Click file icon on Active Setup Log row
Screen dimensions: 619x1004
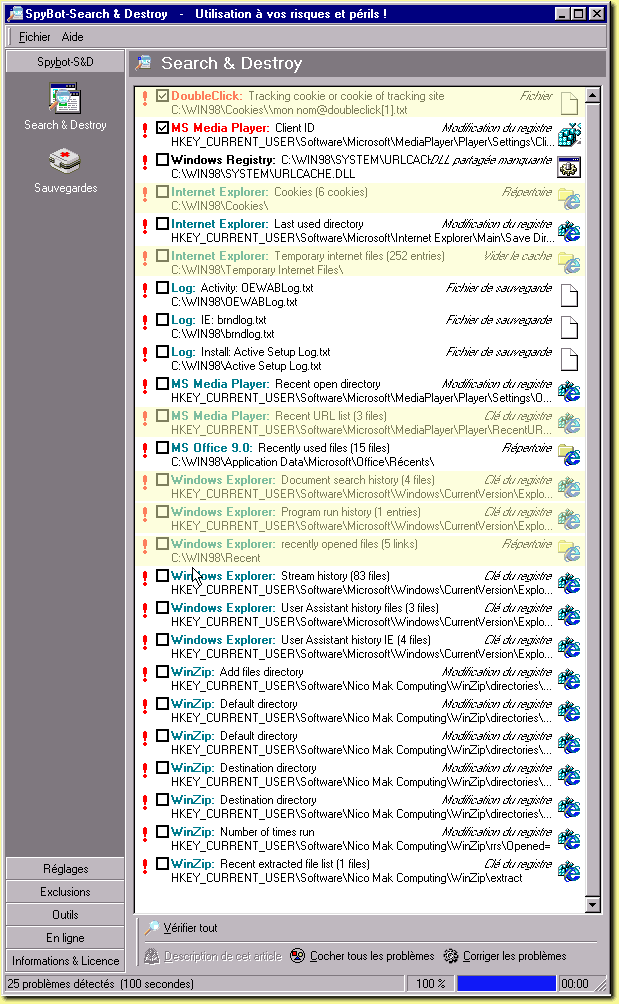coord(569,359)
